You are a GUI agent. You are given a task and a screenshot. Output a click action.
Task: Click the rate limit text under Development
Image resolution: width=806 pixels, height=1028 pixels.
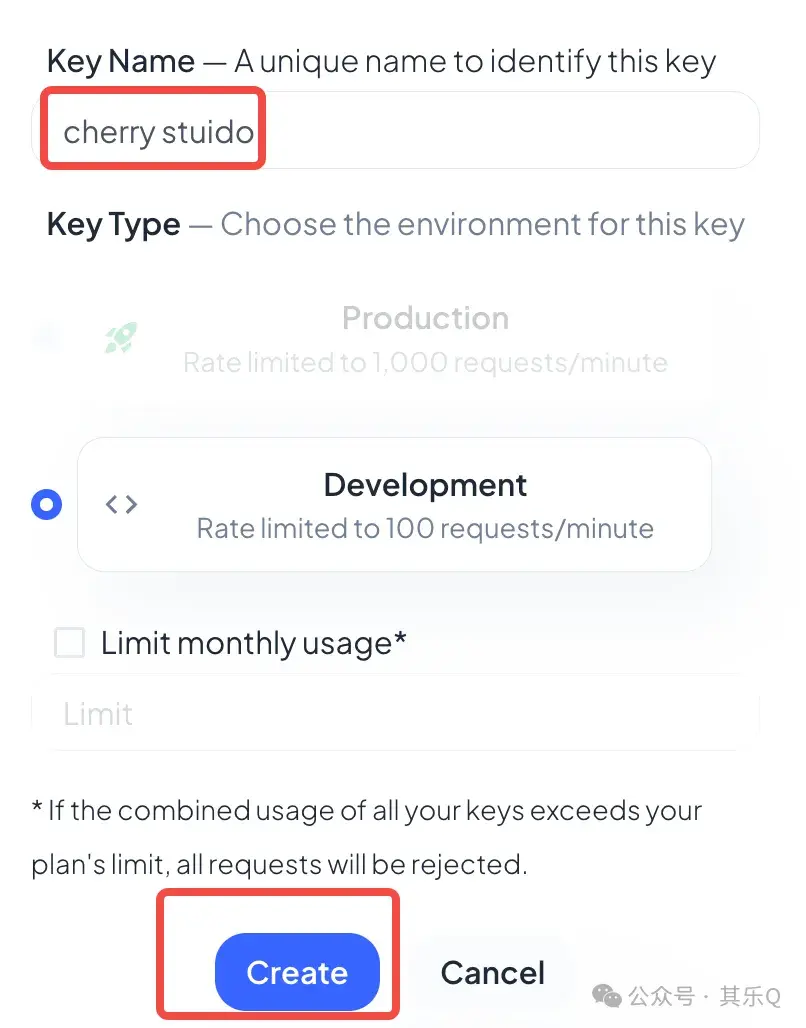coord(425,528)
